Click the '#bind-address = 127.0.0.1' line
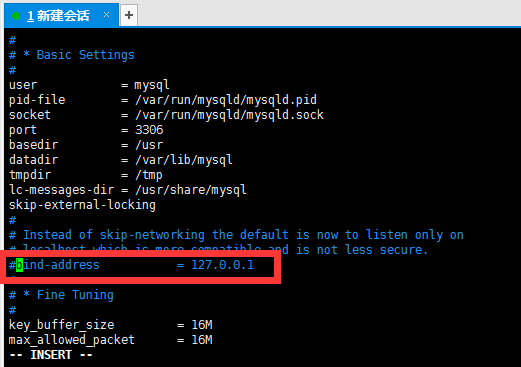This screenshot has width=521, height=367. [131, 265]
